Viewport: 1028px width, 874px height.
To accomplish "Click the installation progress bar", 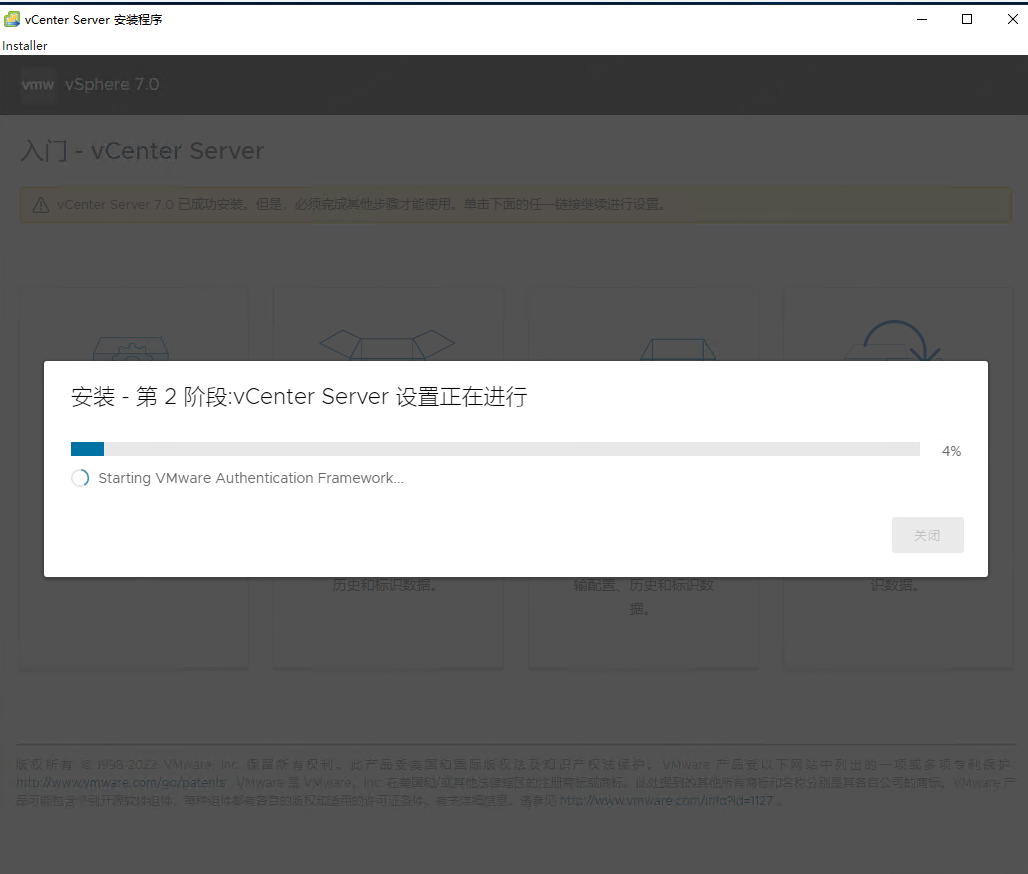I will point(495,449).
